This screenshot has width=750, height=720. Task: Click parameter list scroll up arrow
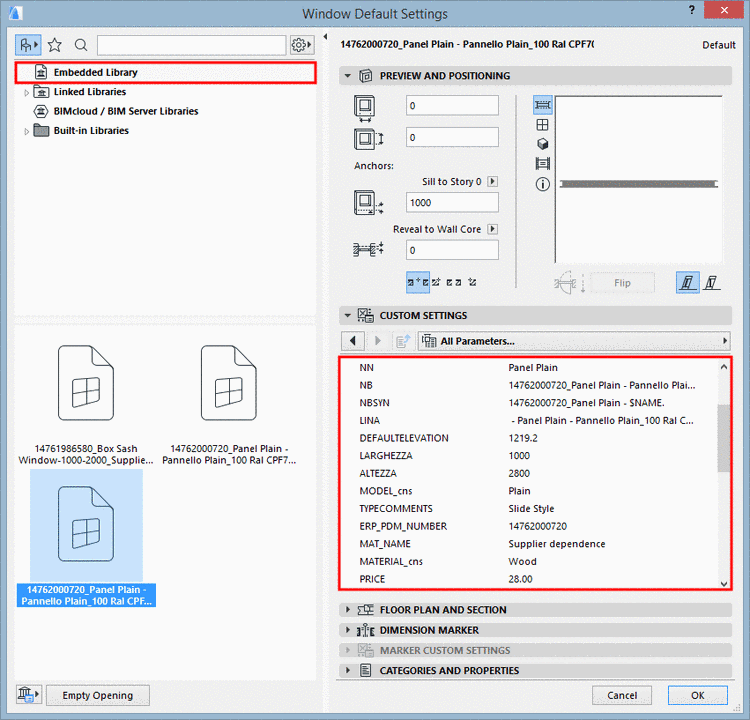(724, 367)
